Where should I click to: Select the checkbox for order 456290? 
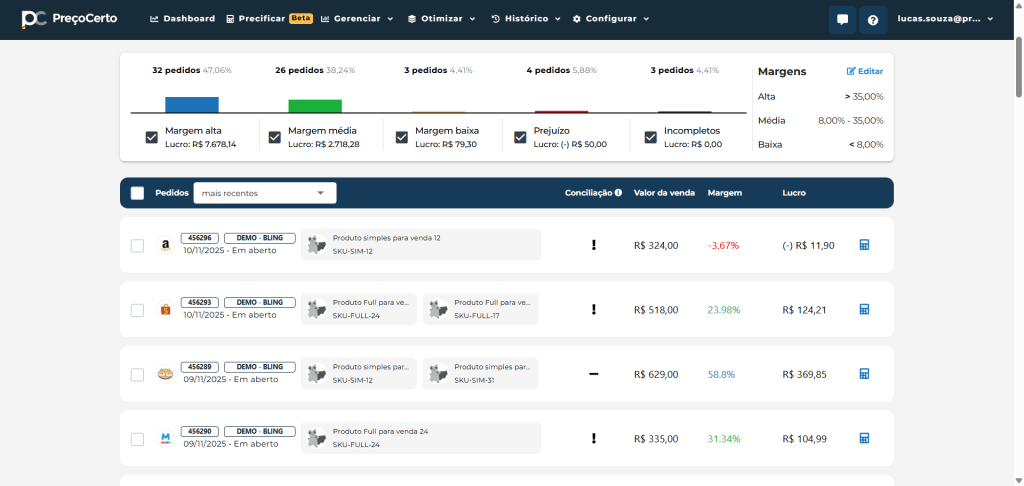(138, 439)
